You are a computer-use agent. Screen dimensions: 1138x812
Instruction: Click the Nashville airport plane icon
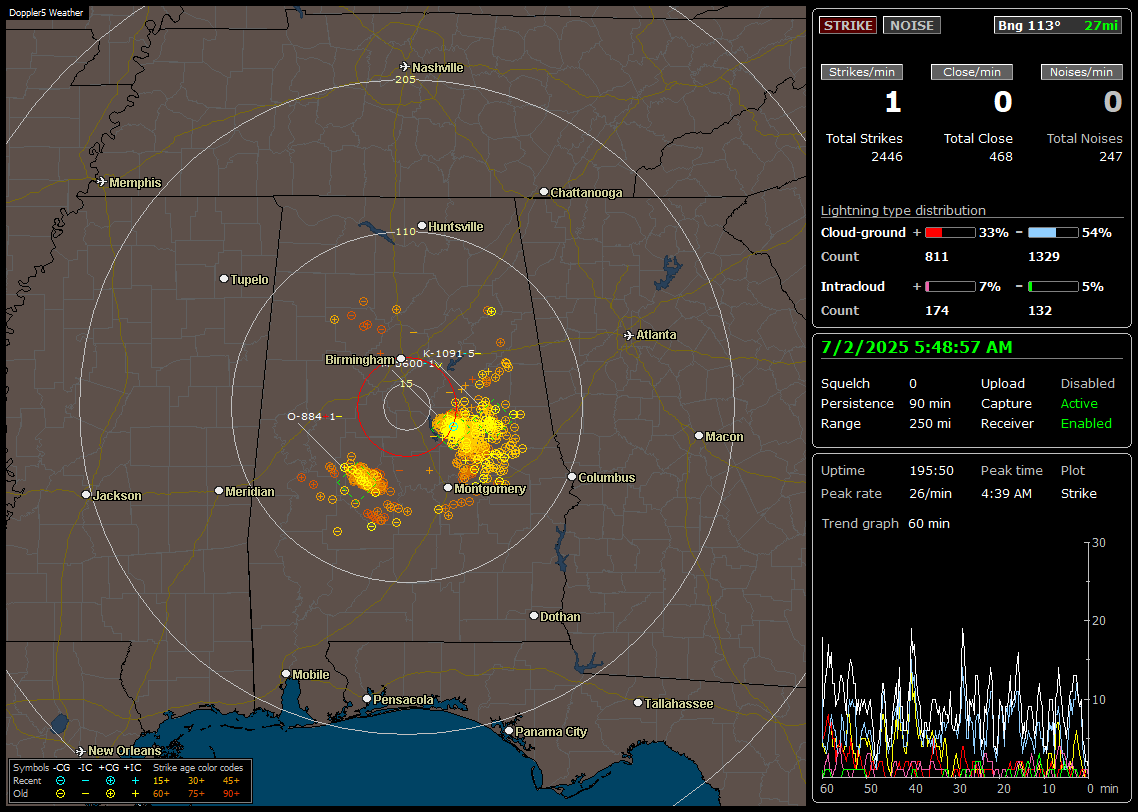click(x=404, y=67)
